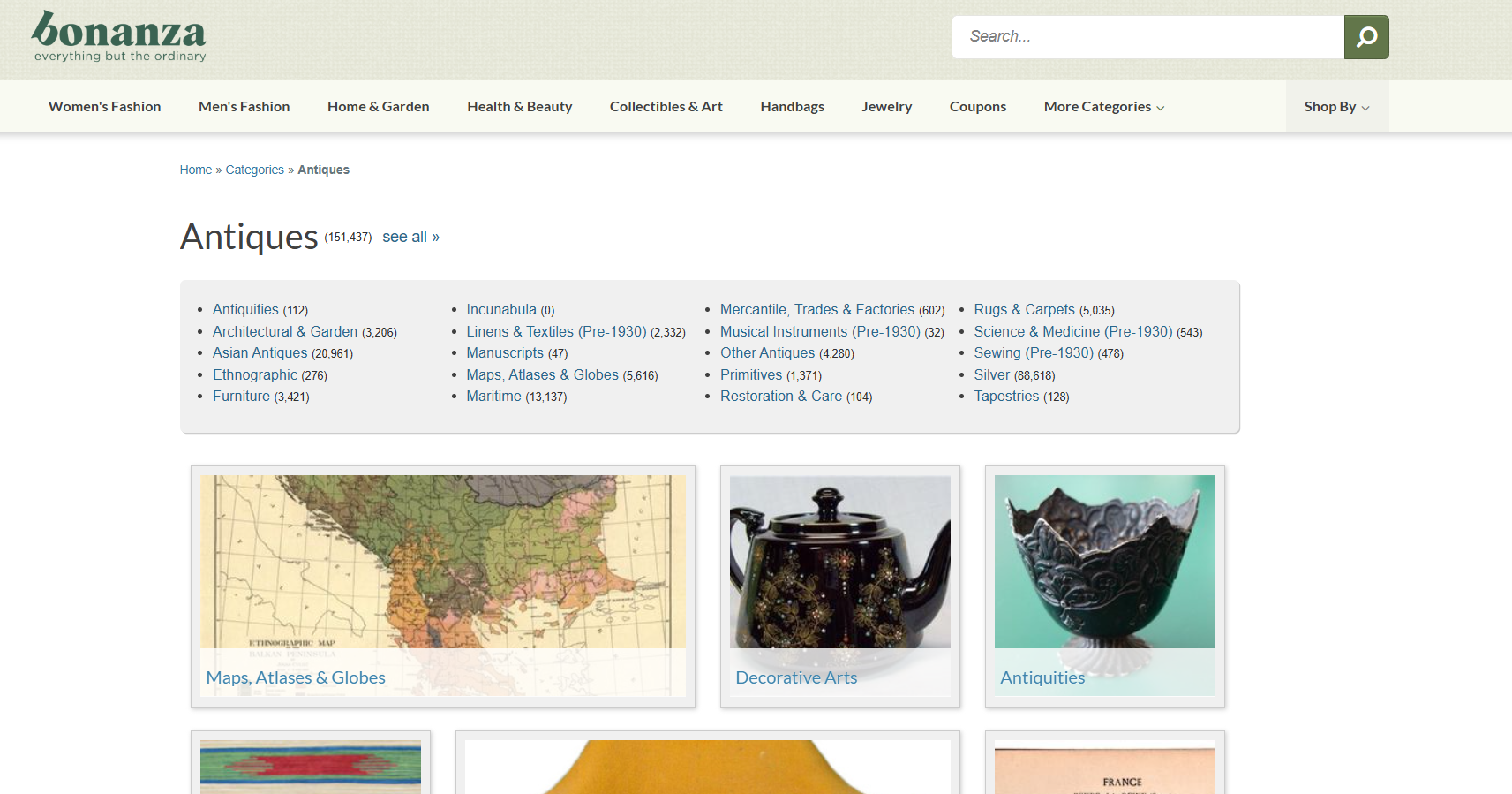Click the Bonanza logo
Screen dimensions: 1512x794
[119, 36]
